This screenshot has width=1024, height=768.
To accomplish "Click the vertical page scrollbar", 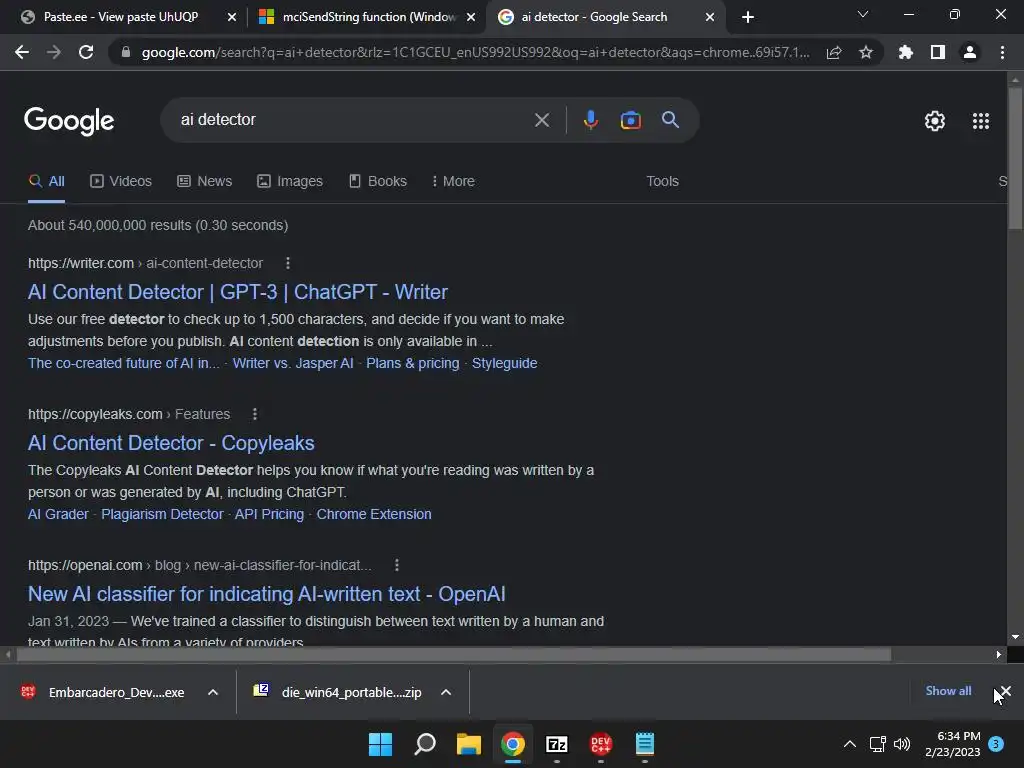I will click(x=1015, y=159).
